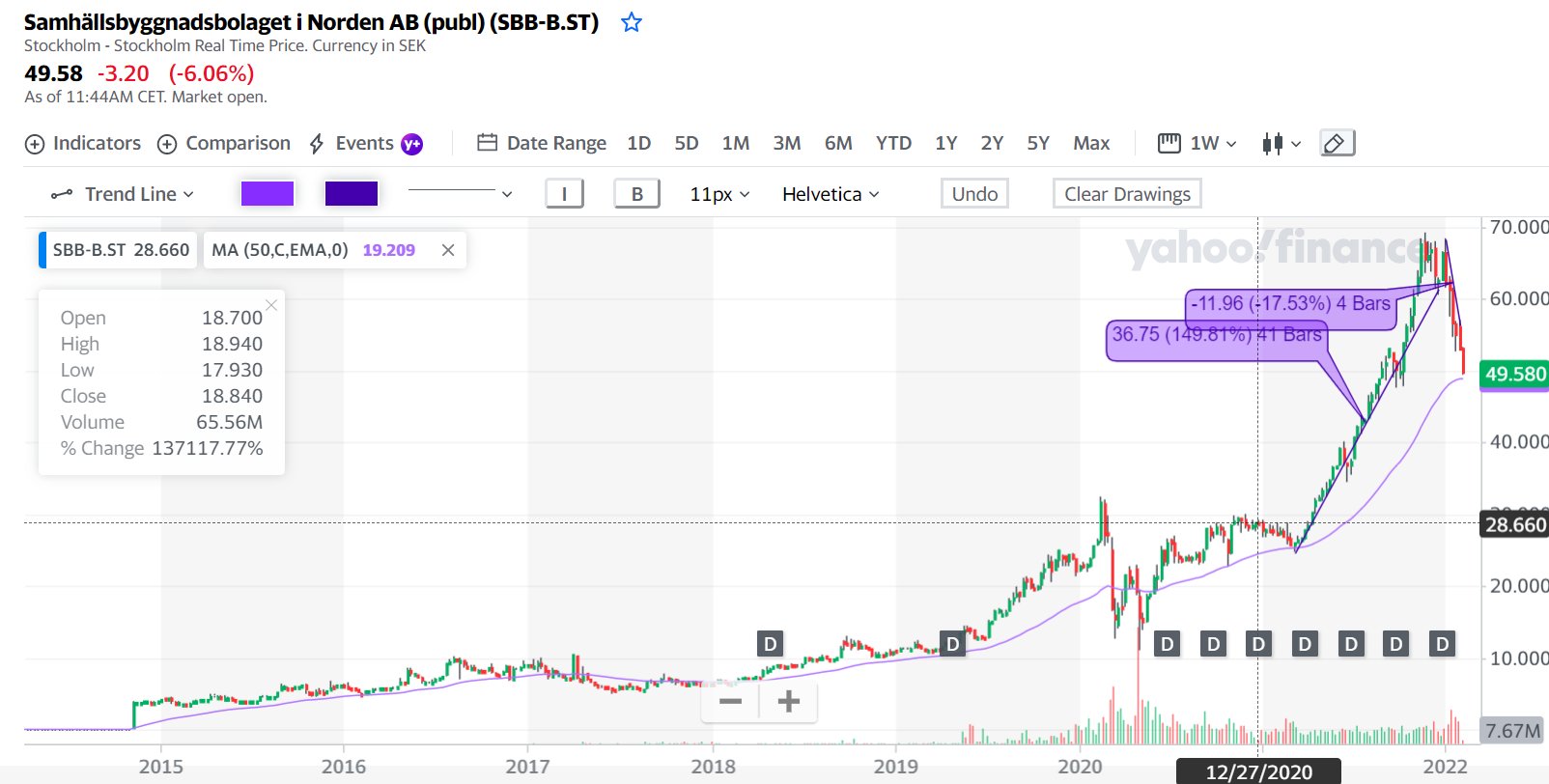Image resolution: width=1549 pixels, height=784 pixels.
Task: Pick the dark purple line color swatch
Action: [352, 193]
